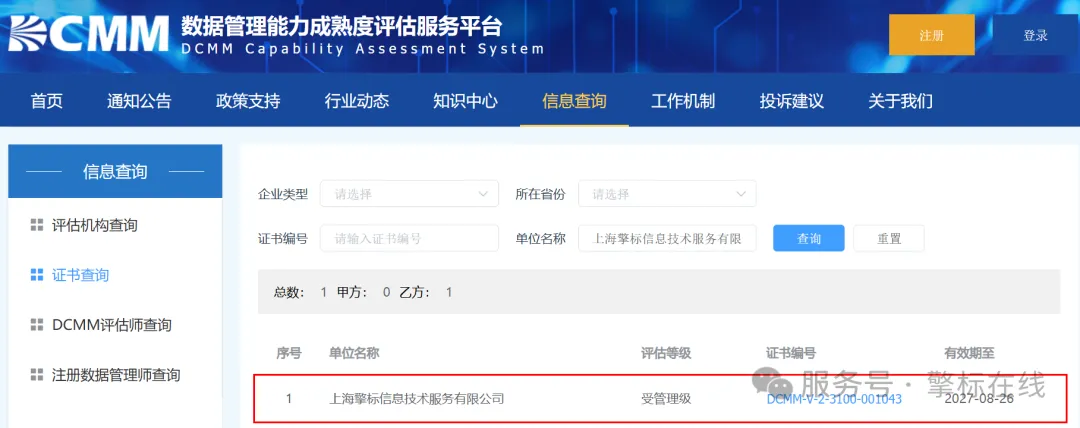This screenshot has width=1080, height=428.
Task: Open 投诉建议 navigation item
Action: pos(792,101)
